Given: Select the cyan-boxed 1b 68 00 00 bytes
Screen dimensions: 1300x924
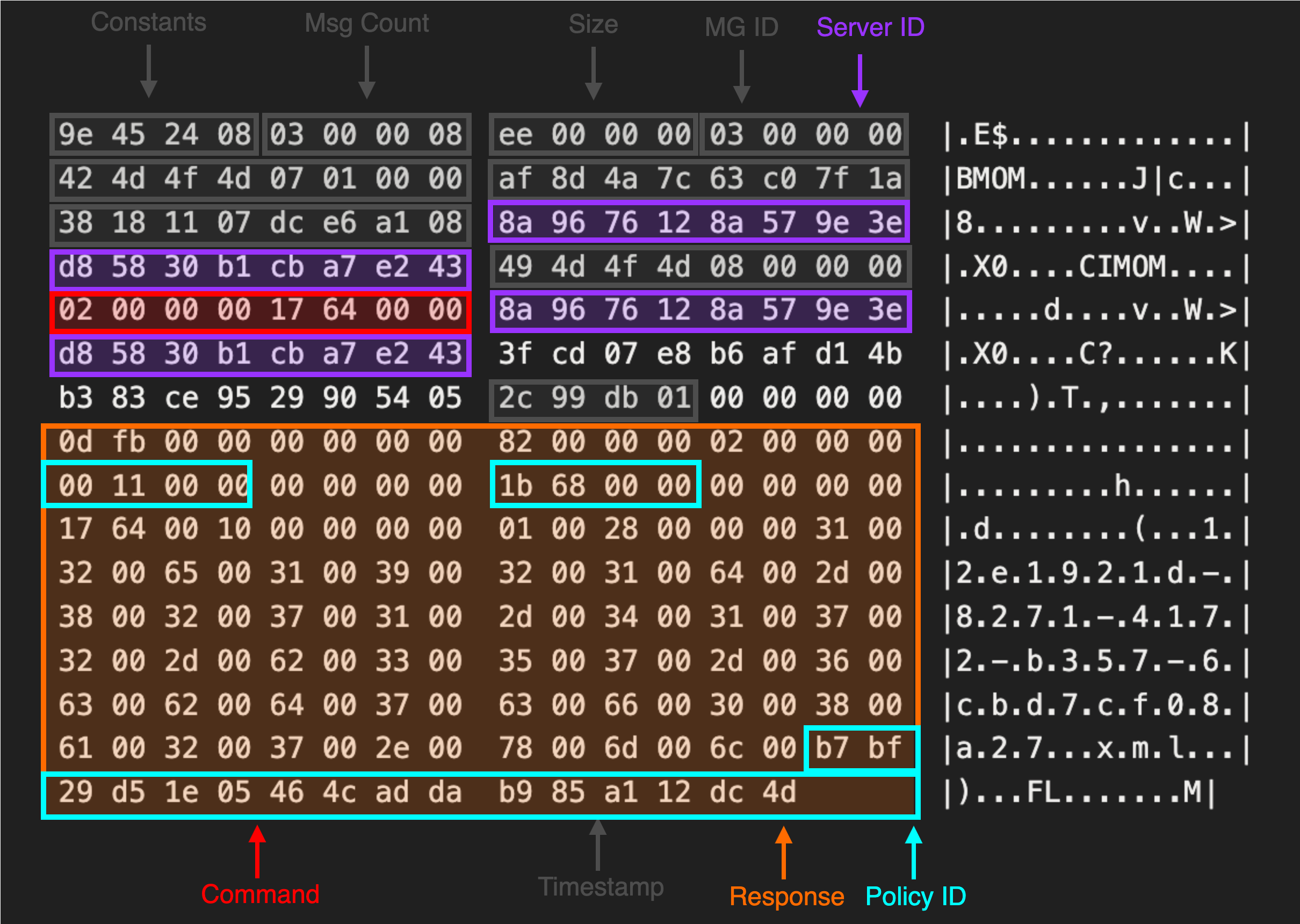Looking at the screenshot, I should [x=595, y=486].
